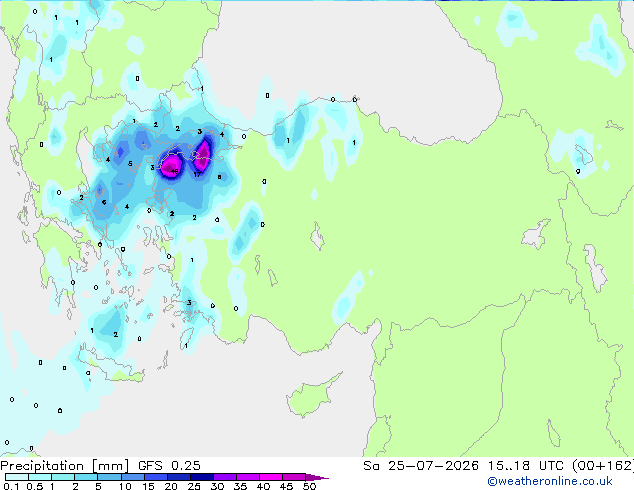Click the '(00+162)' forecast offset text
The image size is (634, 490).
tap(603, 466)
